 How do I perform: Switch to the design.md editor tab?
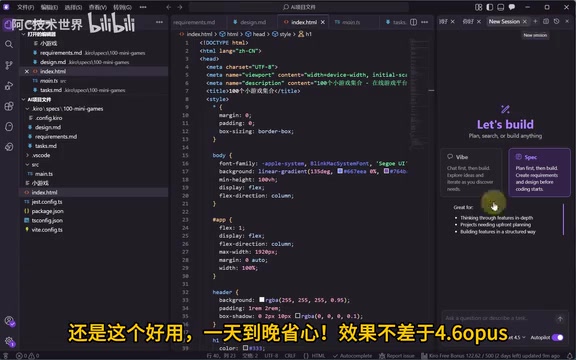tap(252, 22)
